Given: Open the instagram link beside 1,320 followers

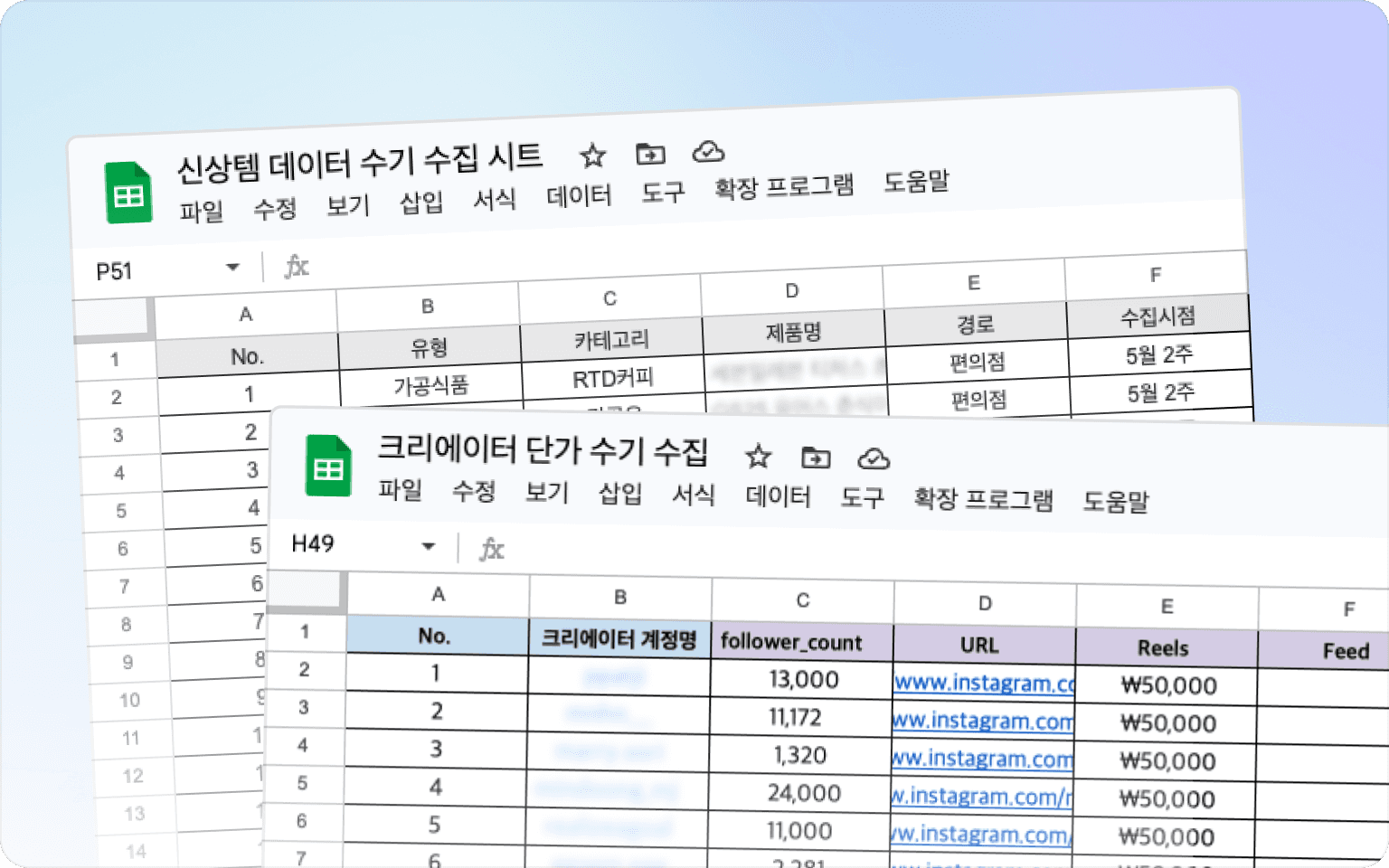Looking at the screenshot, I should [x=983, y=759].
